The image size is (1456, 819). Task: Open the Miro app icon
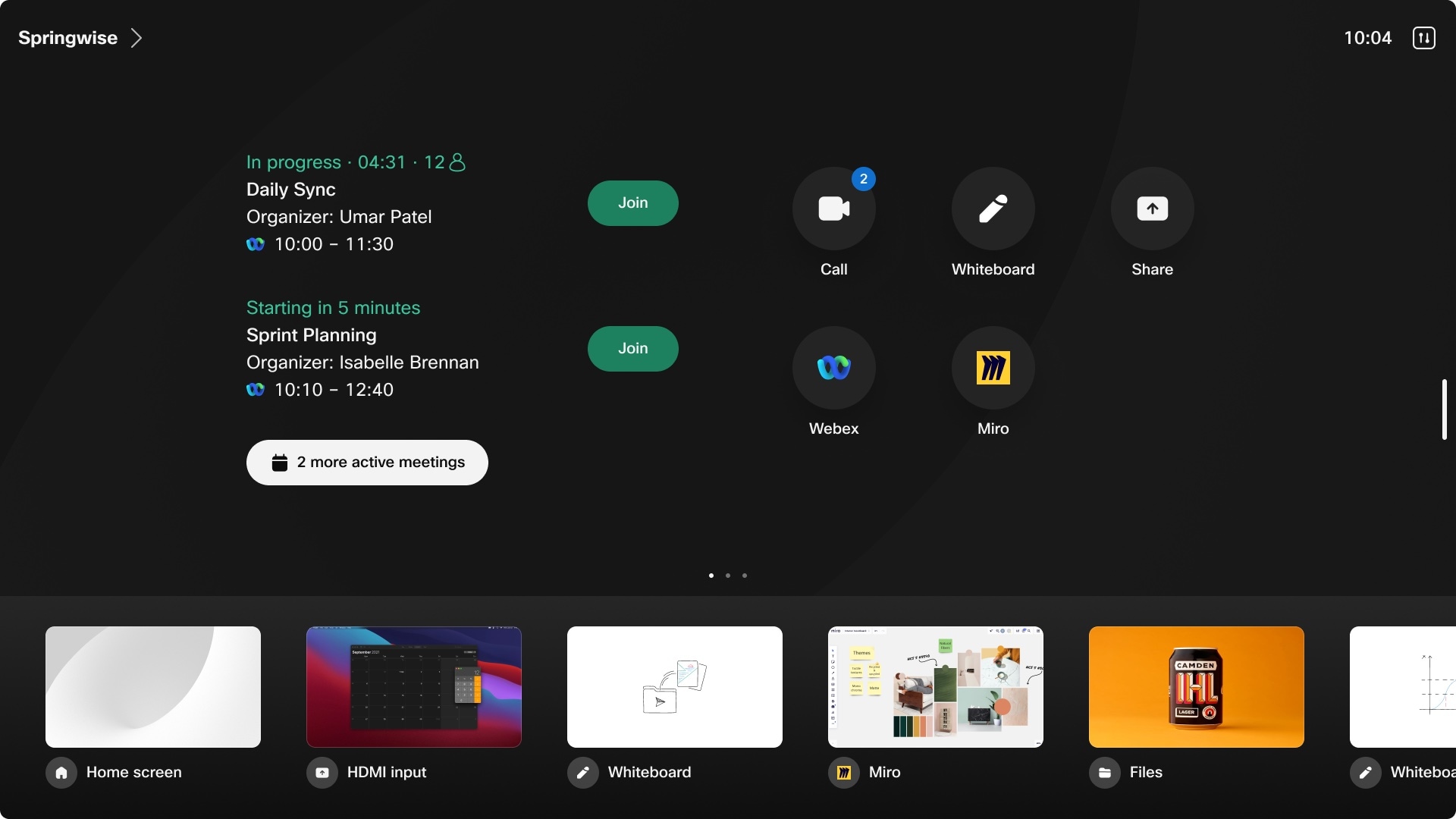point(993,368)
